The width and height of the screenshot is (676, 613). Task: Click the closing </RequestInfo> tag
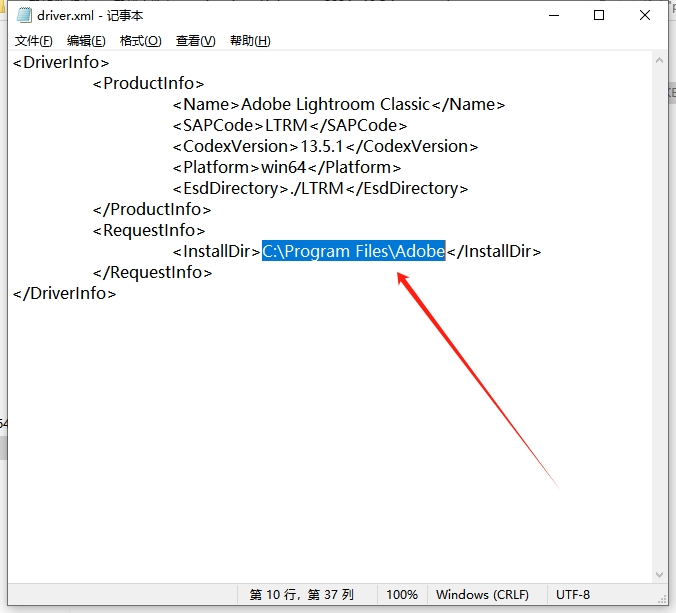coord(153,273)
